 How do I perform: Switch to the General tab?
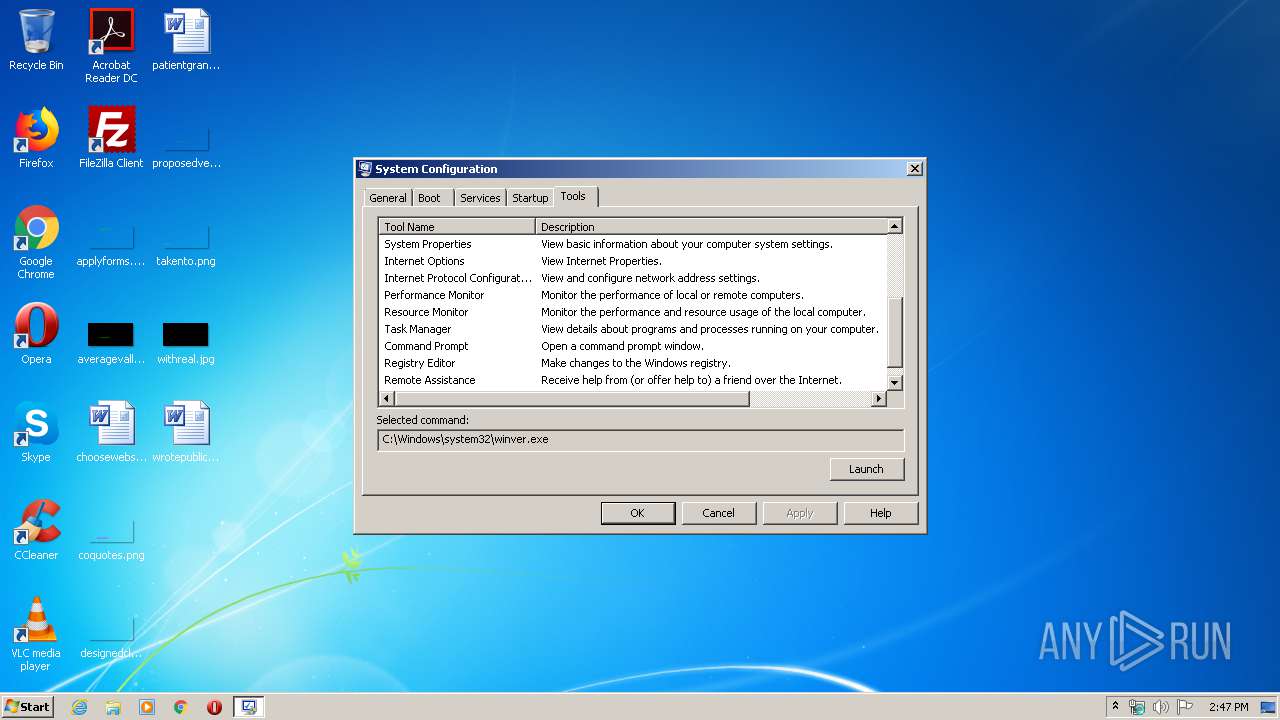pyautogui.click(x=388, y=198)
